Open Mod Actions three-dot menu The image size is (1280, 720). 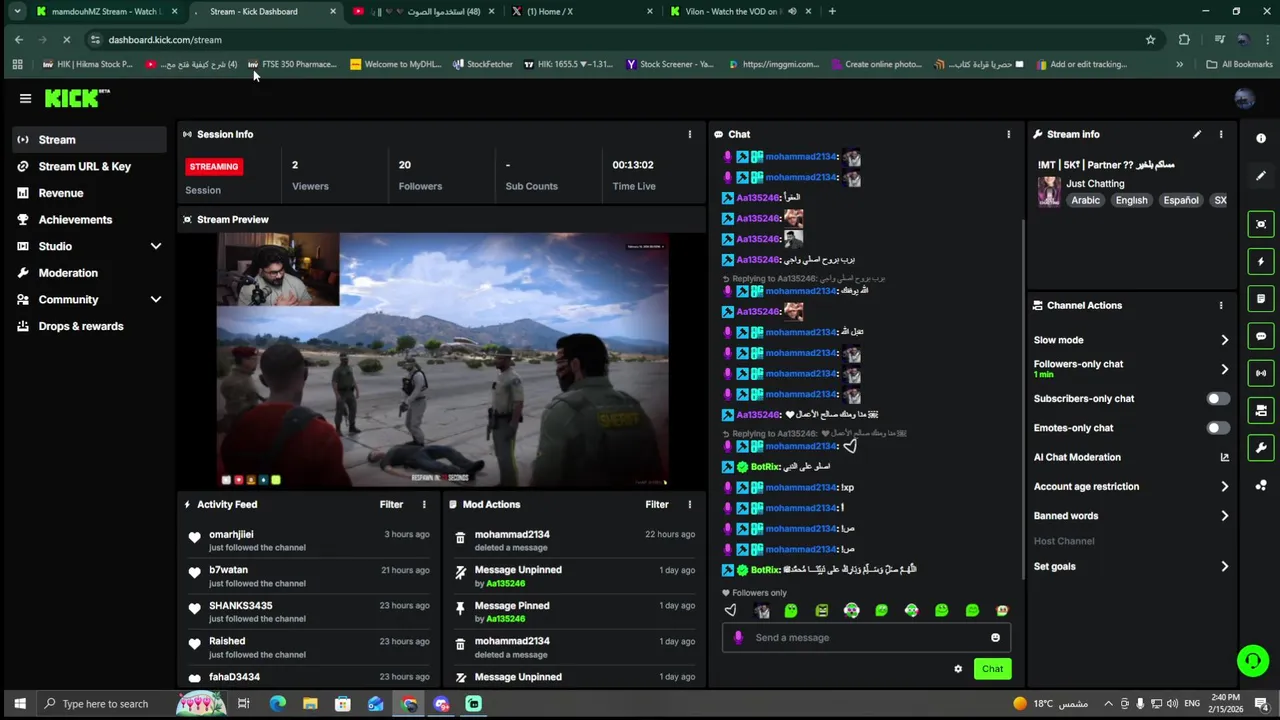[689, 504]
